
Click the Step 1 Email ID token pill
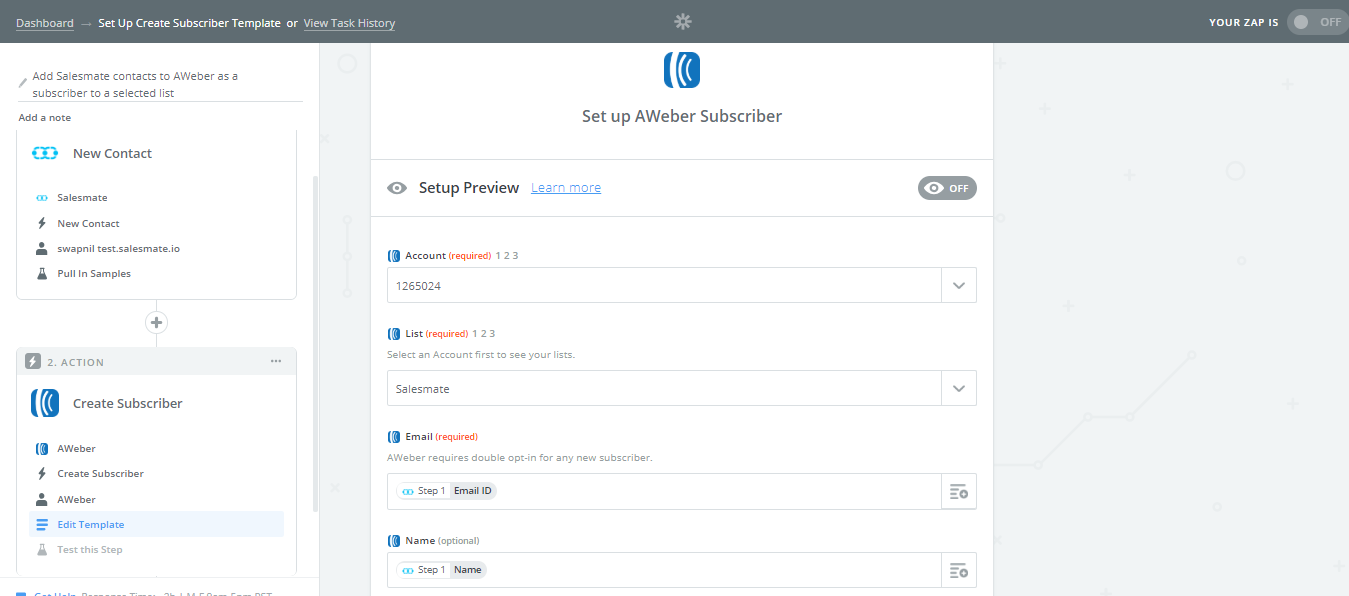(x=448, y=490)
